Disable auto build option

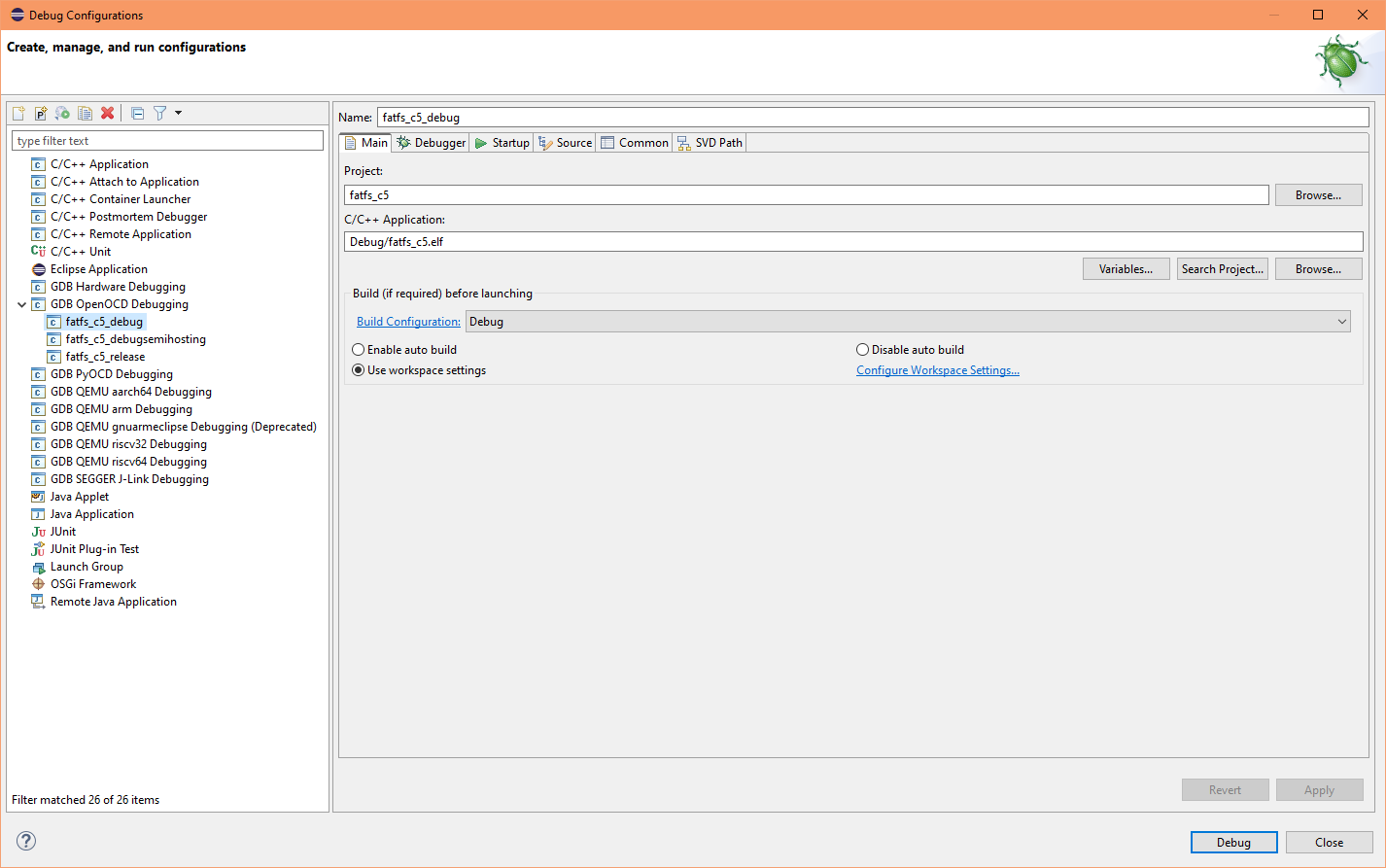pos(862,349)
